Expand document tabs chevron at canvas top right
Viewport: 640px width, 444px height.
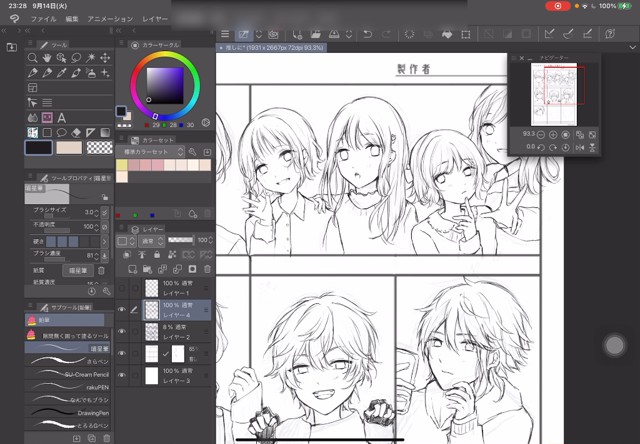pyautogui.click(x=632, y=48)
